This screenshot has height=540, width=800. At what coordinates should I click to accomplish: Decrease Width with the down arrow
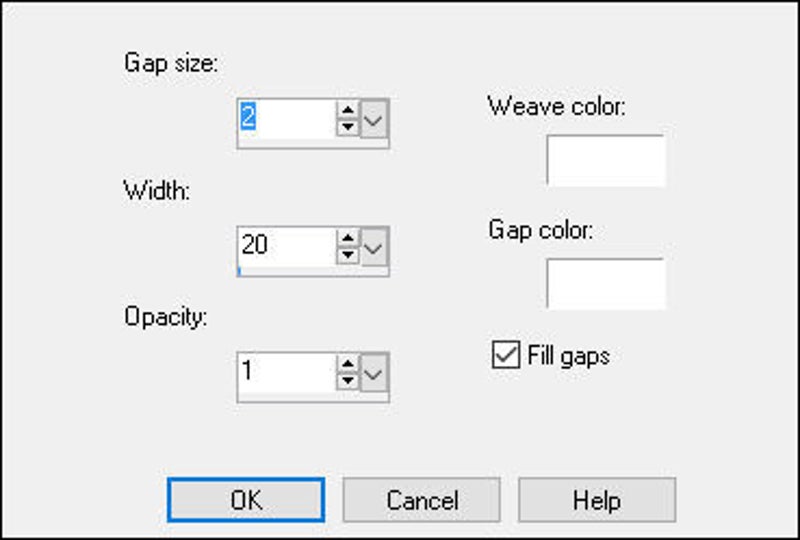click(347, 254)
